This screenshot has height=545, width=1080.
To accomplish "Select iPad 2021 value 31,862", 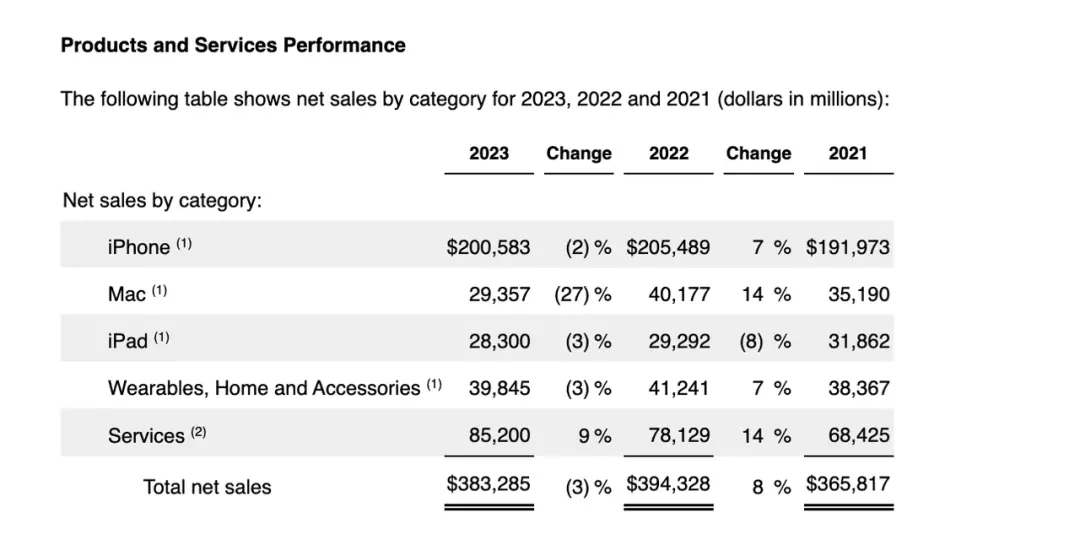I will pyautogui.click(x=859, y=341).
